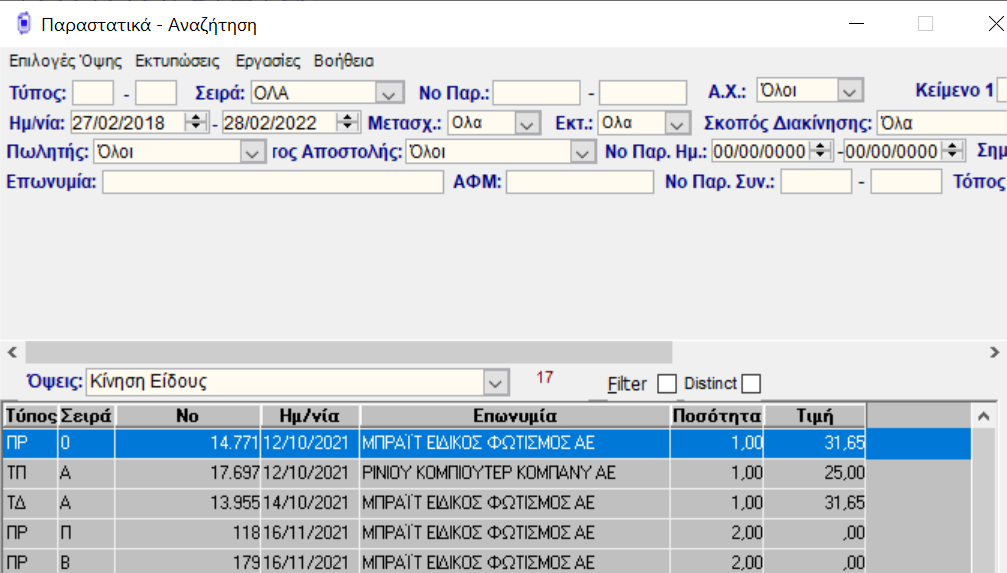Open the Βοήθεια menu

click(x=344, y=61)
